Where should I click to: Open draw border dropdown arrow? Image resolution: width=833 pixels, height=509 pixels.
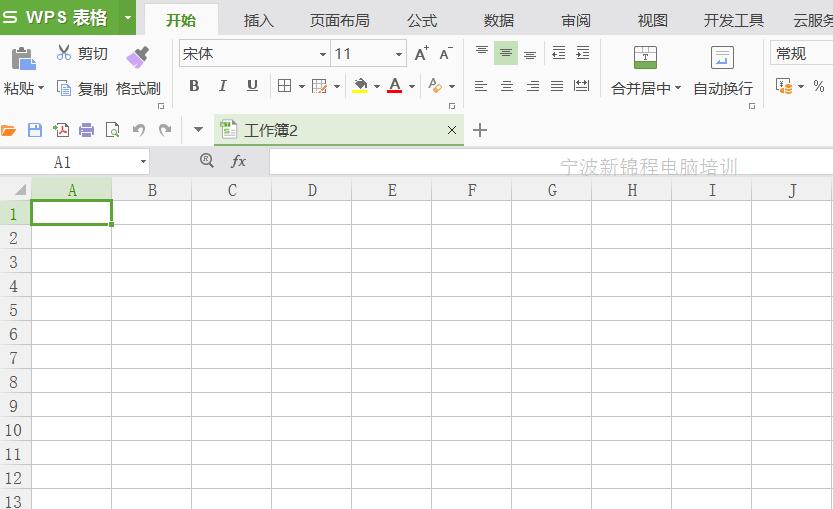coord(337,86)
